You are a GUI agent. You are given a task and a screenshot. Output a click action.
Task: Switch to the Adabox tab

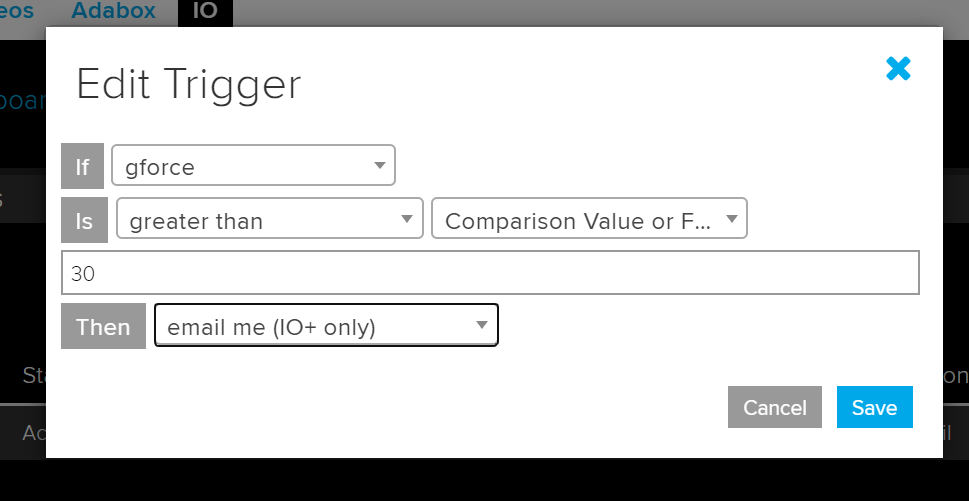[x=114, y=12]
